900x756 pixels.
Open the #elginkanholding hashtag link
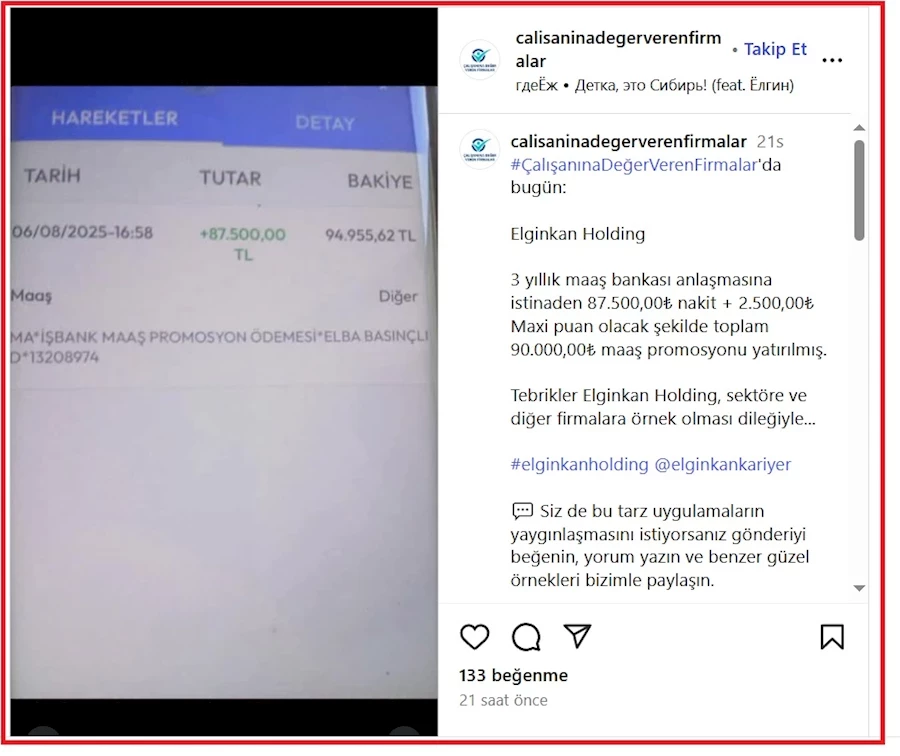pos(579,464)
